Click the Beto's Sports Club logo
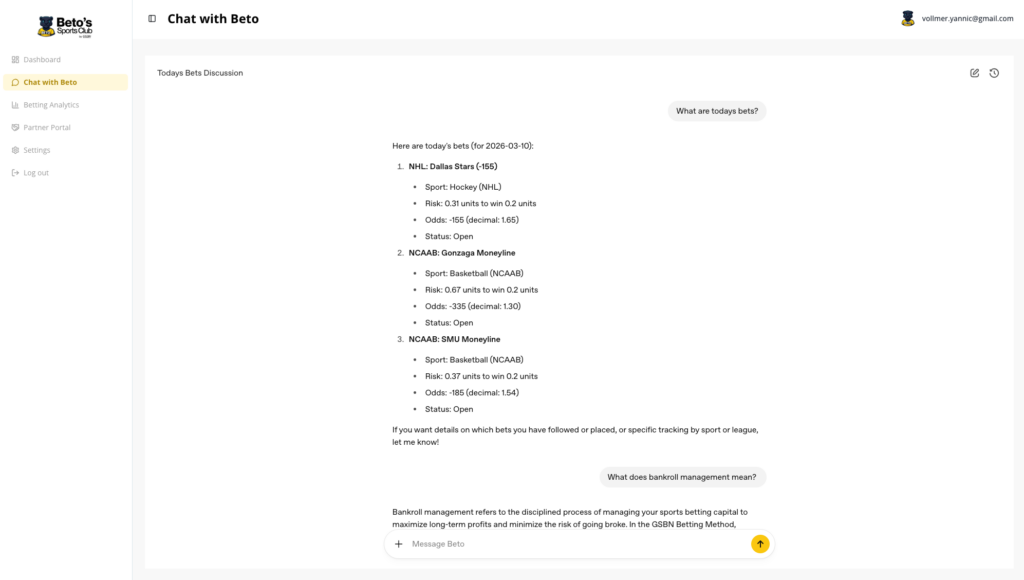 pos(65,26)
